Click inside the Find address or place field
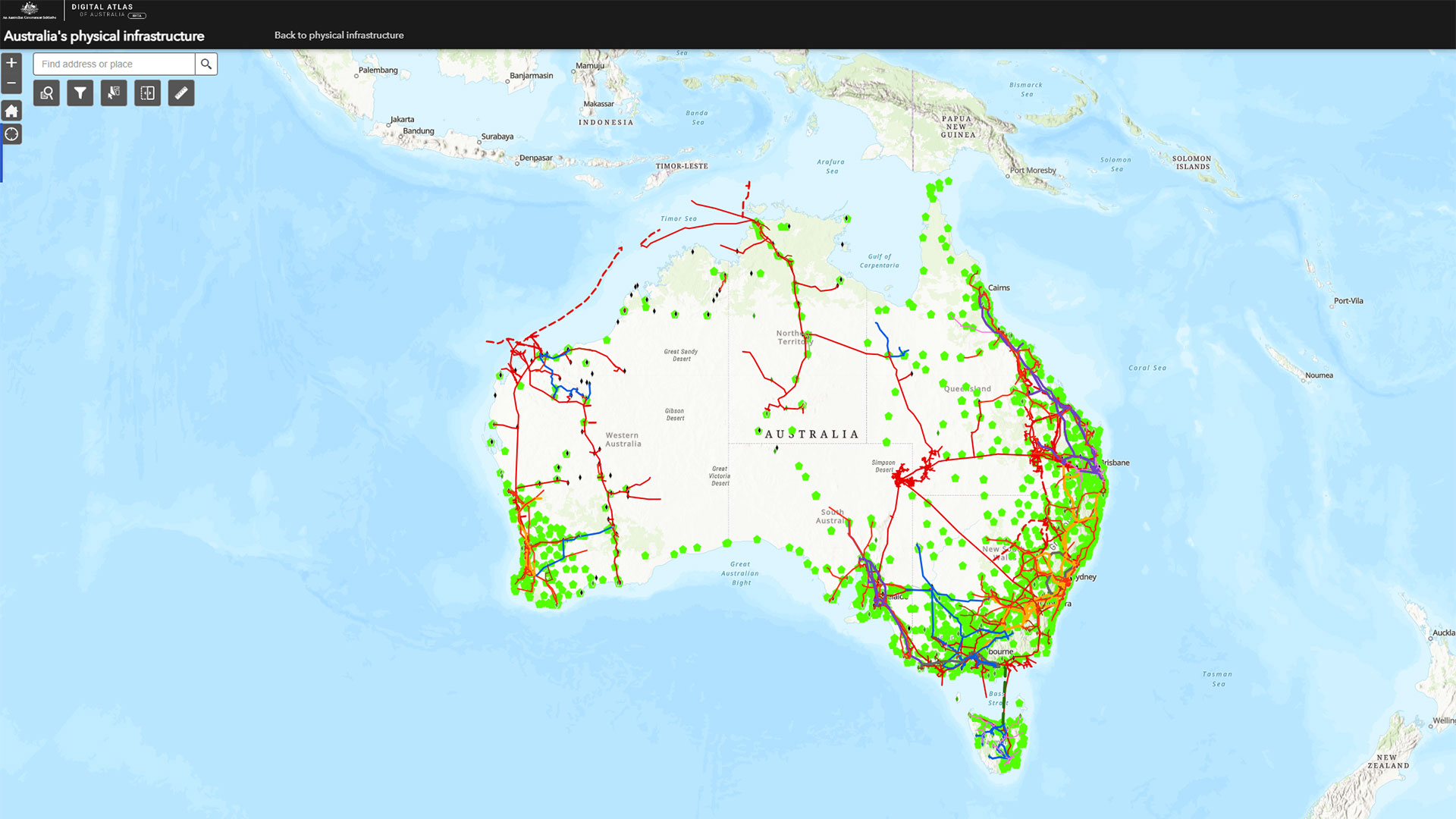The height and width of the screenshot is (819, 1456). [x=114, y=64]
